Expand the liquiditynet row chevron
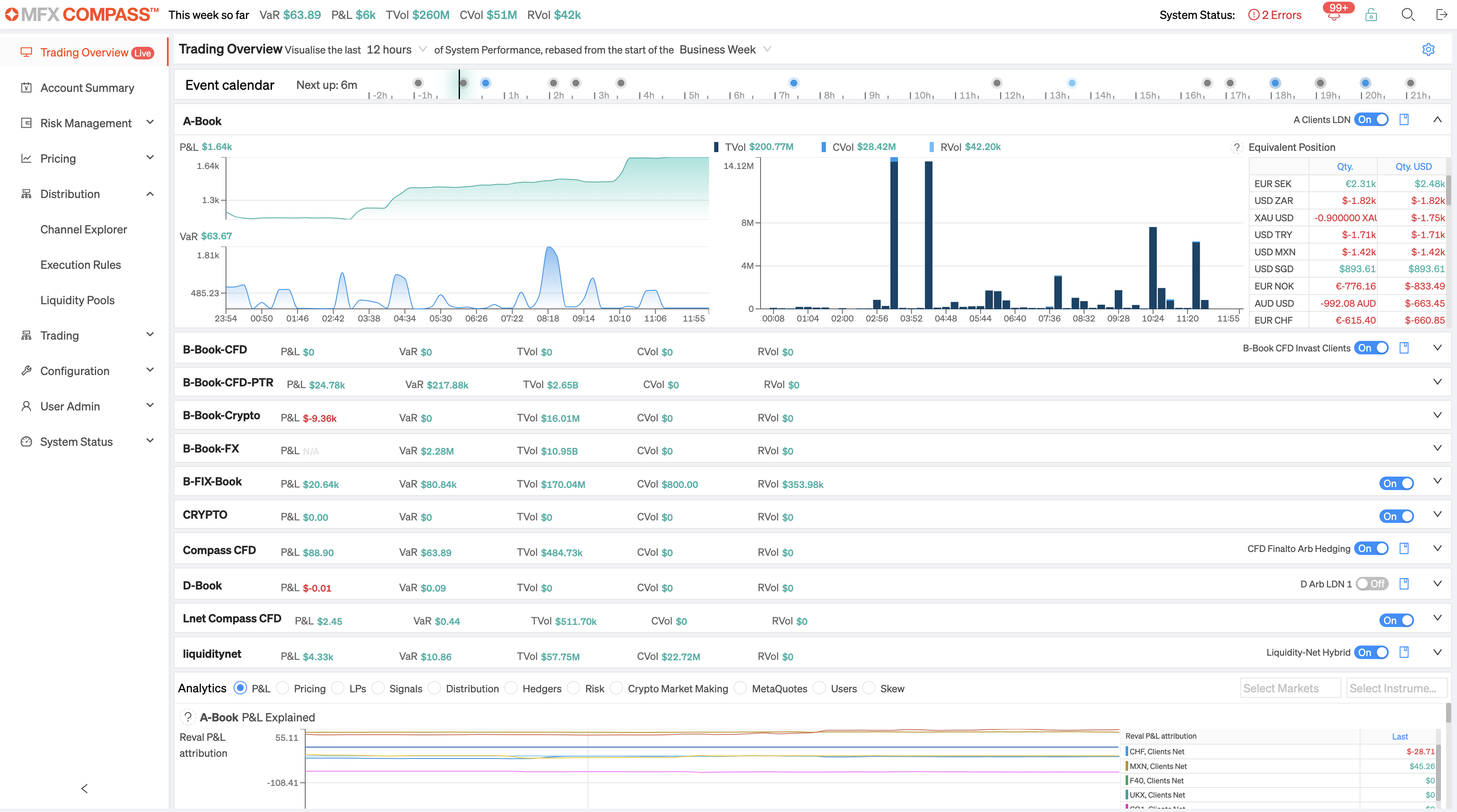 [x=1437, y=653]
